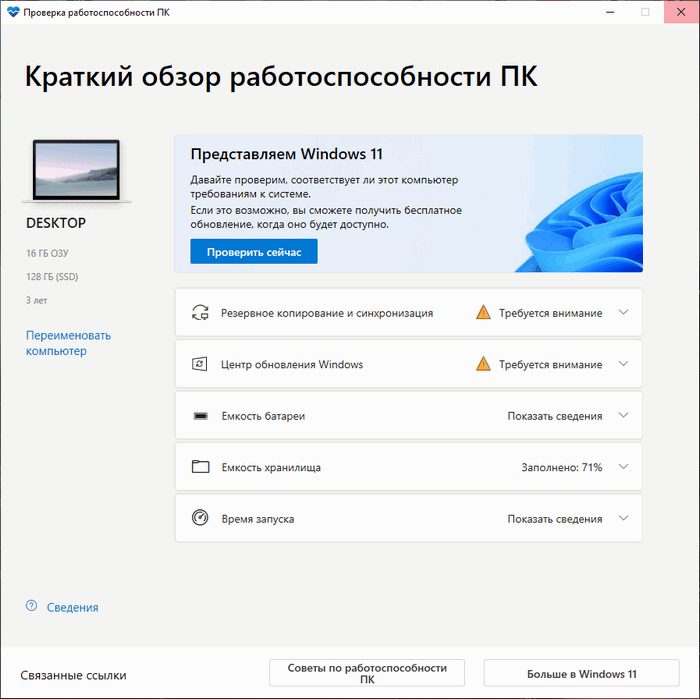Screen dimensions: 700x699
Task: Click Показать сведения in the battery row
Action: 555,416
